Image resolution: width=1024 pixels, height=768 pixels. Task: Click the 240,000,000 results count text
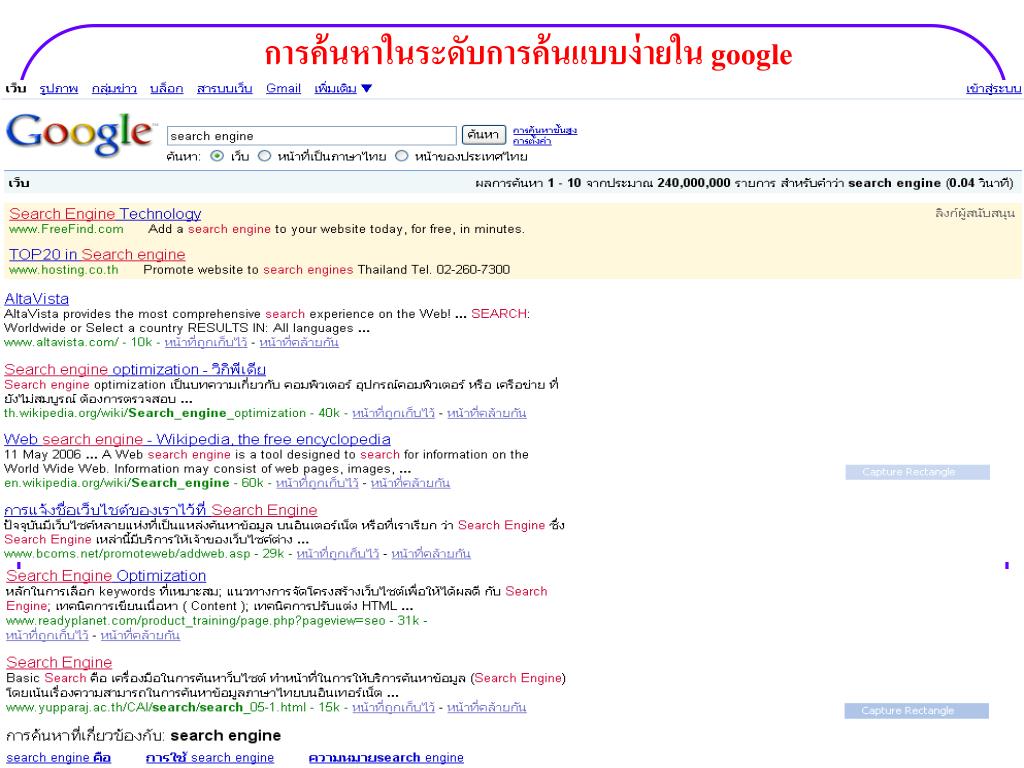pos(694,183)
